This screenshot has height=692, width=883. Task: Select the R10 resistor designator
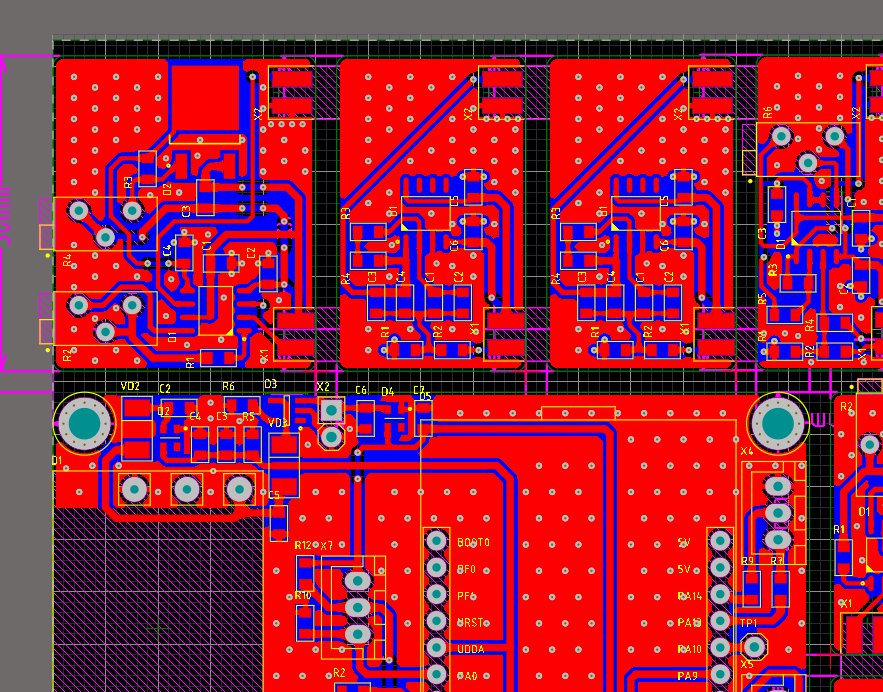click(303, 596)
